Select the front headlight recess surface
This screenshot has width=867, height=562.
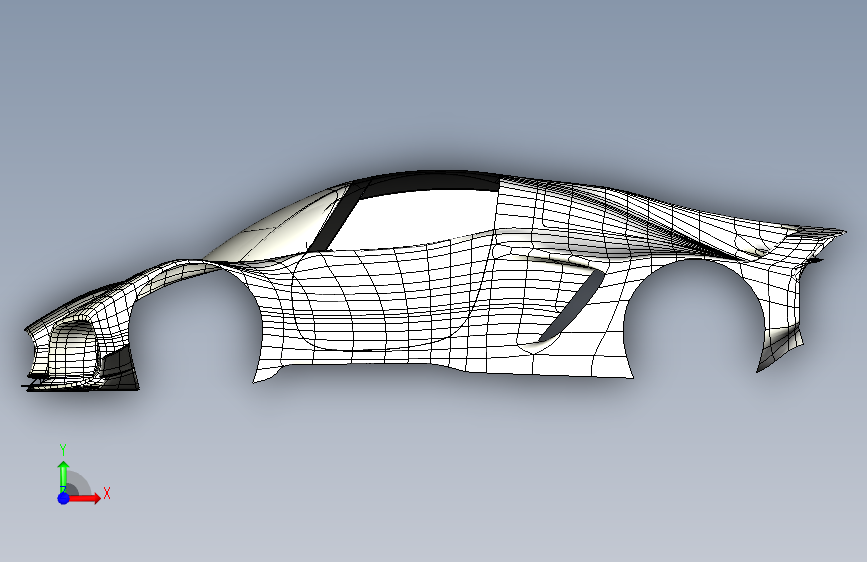pos(73,350)
